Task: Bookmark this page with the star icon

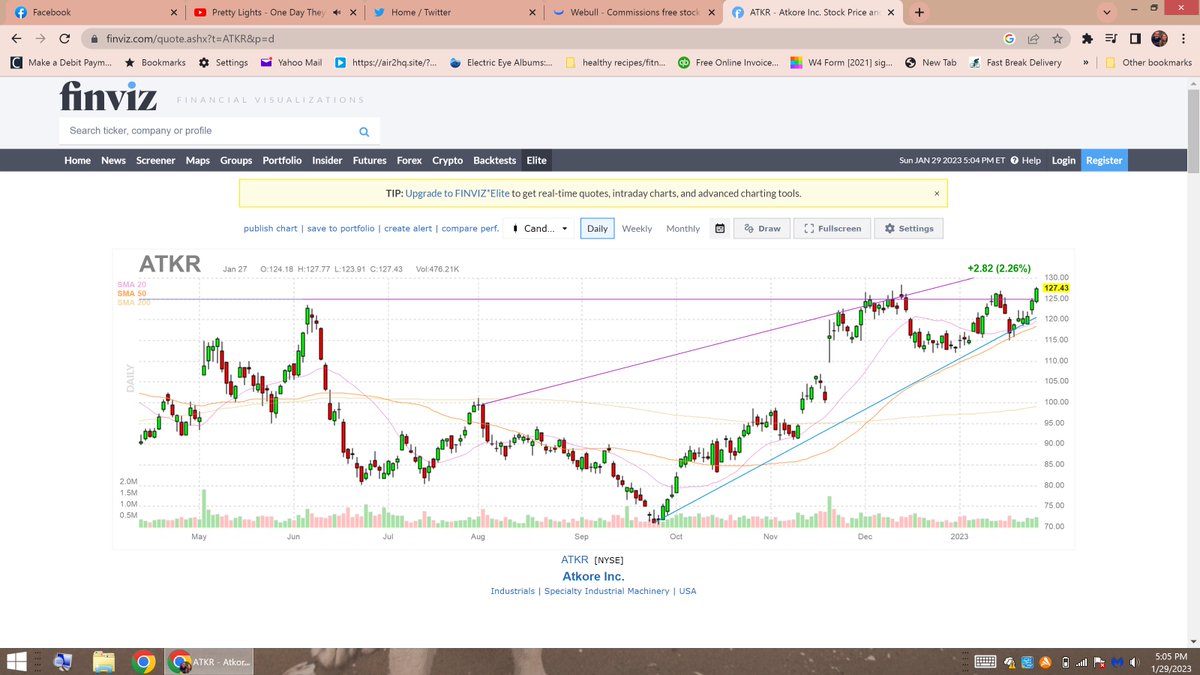Action: coord(1055,38)
